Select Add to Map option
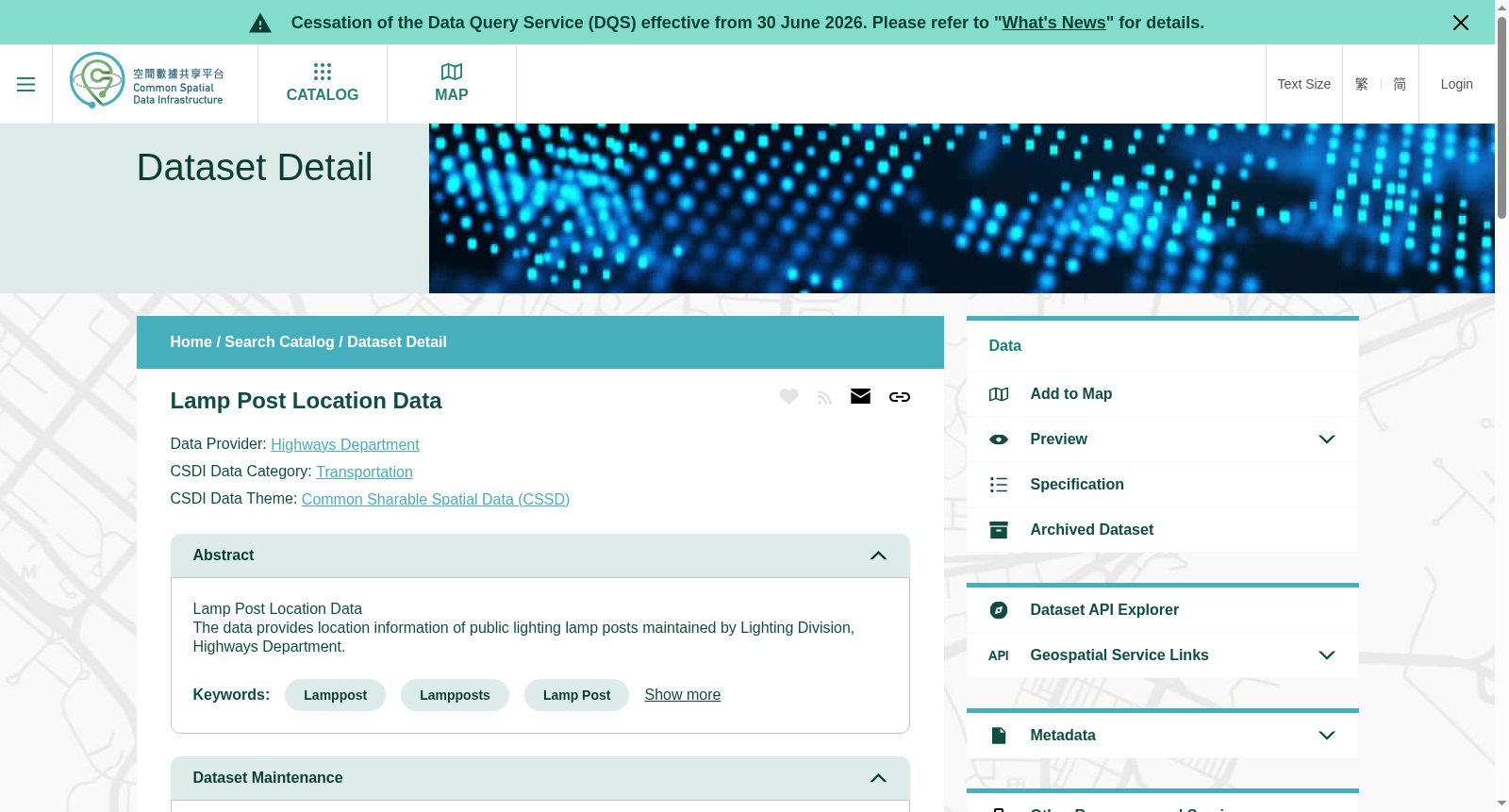The image size is (1509, 812). pyautogui.click(x=1162, y=394)
